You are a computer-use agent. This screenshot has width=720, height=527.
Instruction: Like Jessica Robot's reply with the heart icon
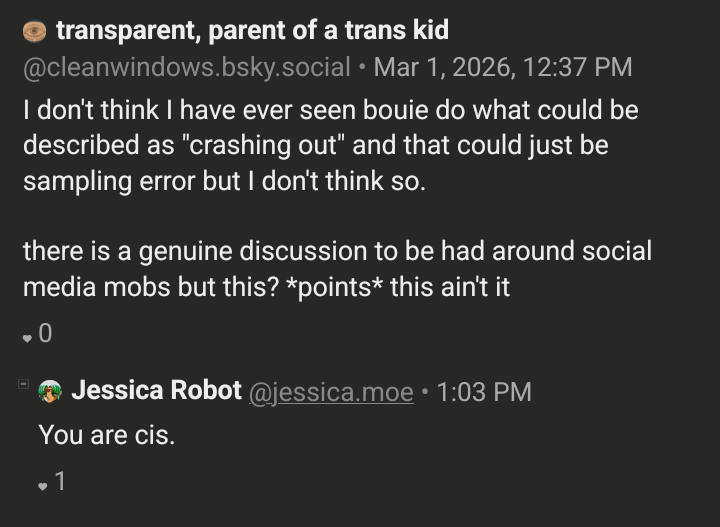[x=42, y=486]
